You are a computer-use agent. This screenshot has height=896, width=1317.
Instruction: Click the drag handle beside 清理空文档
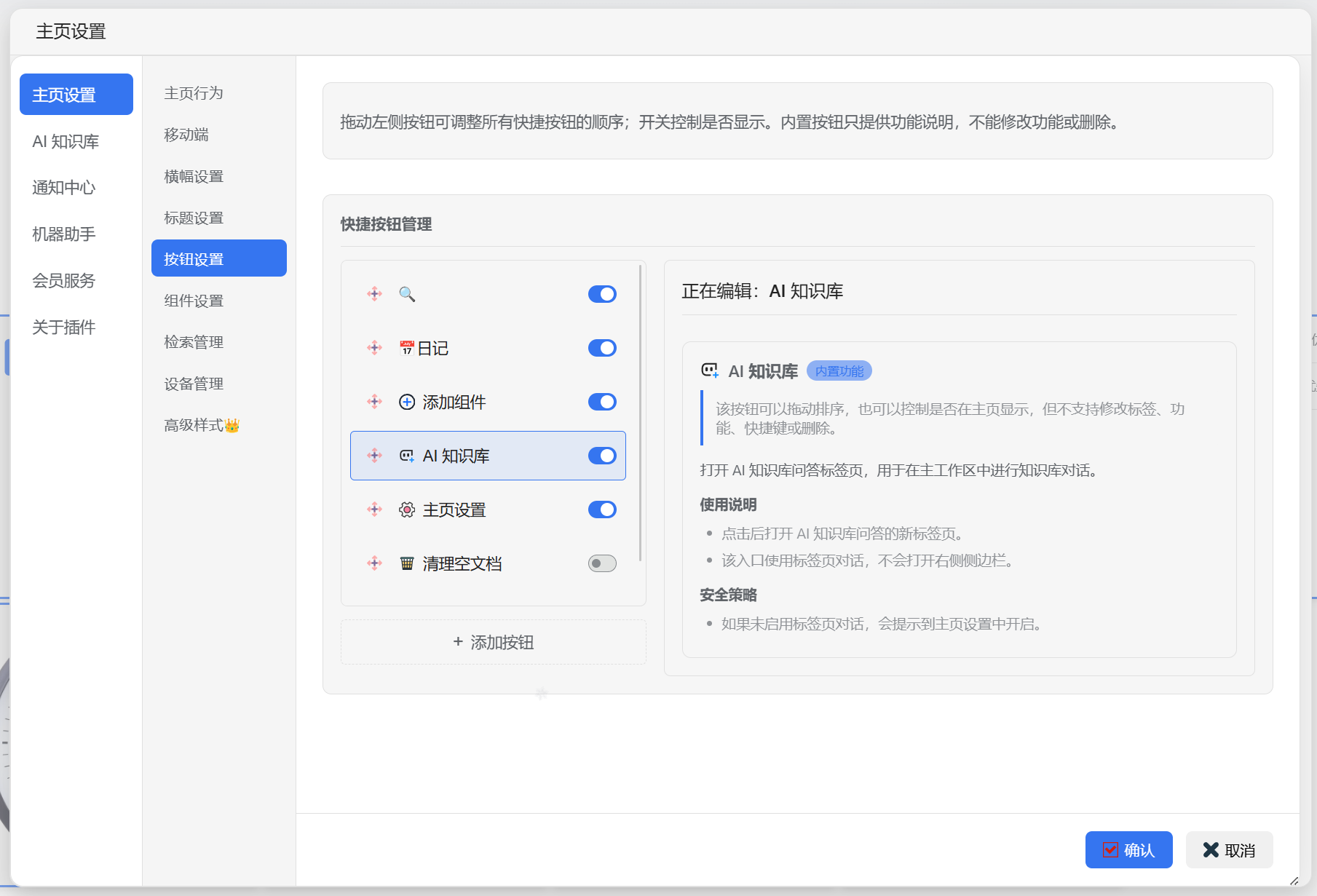point(375,563)
